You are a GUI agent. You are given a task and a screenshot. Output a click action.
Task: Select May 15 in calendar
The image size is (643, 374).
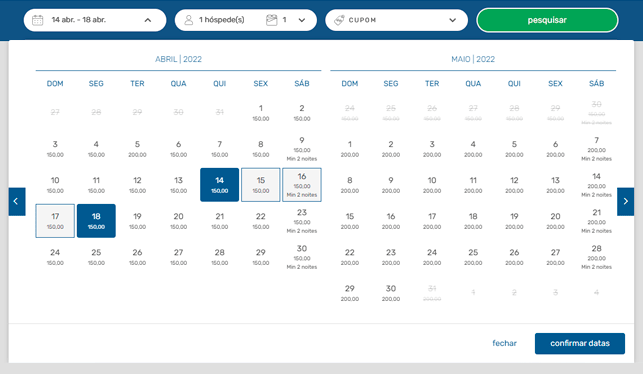click(349, 221)
